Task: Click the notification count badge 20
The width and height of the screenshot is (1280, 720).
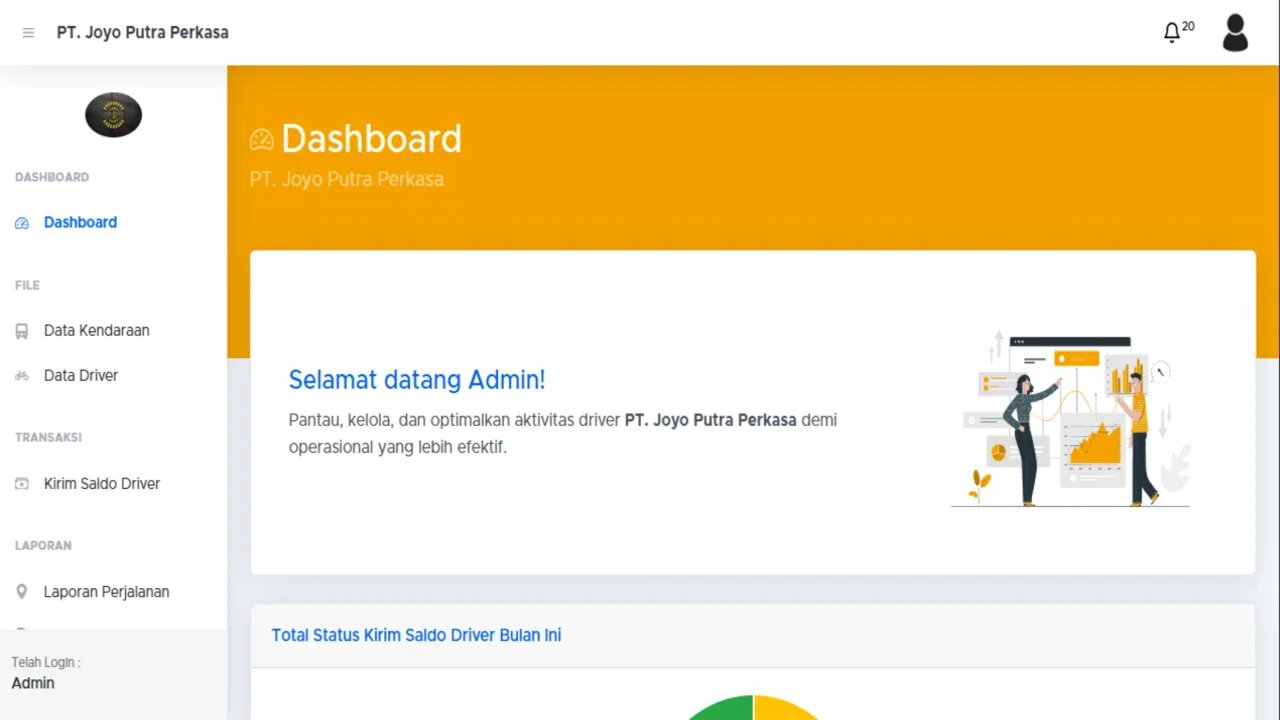Action: coord(1188,26)
